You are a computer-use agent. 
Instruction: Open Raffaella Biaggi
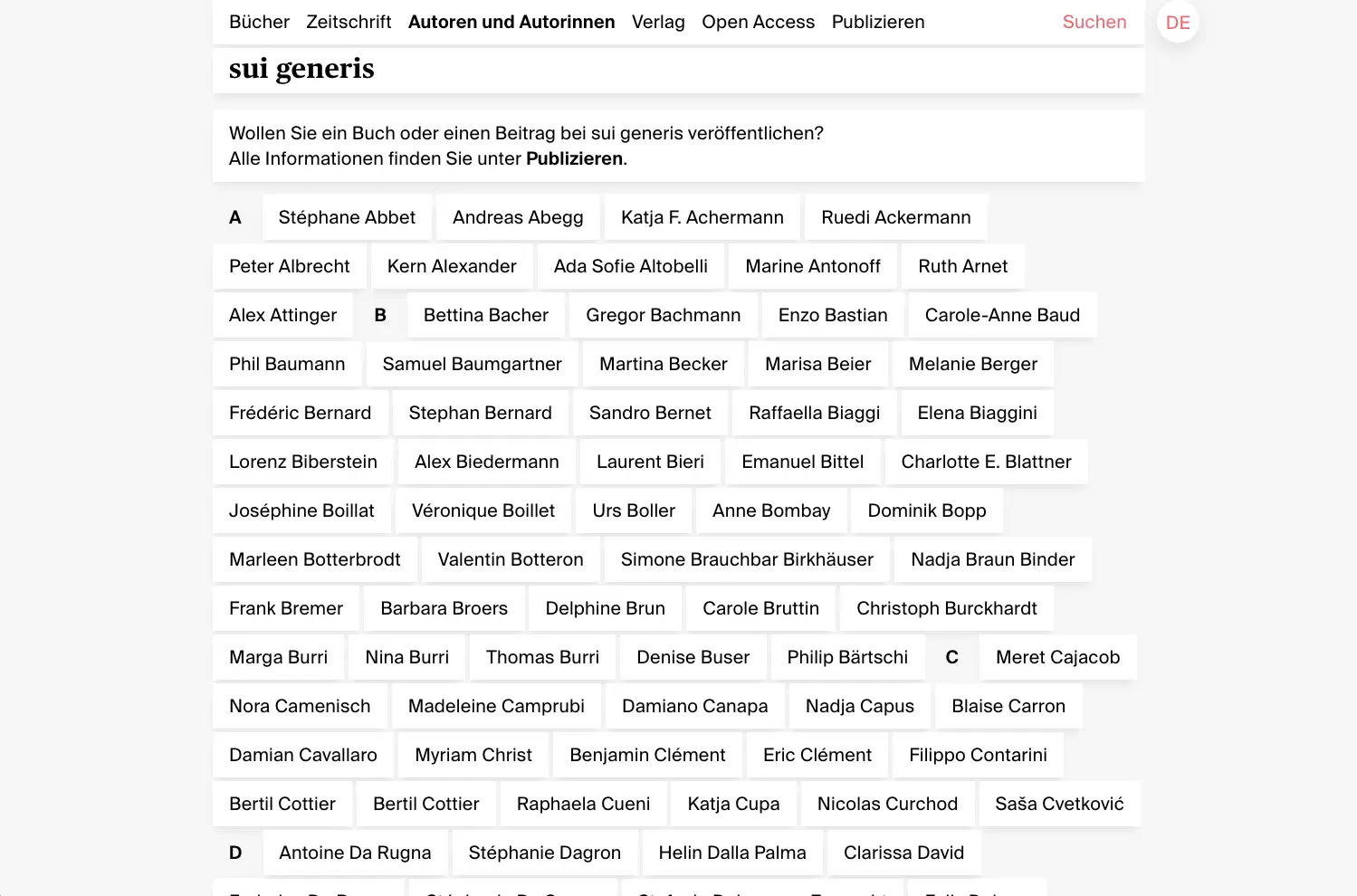click(815, 413)
